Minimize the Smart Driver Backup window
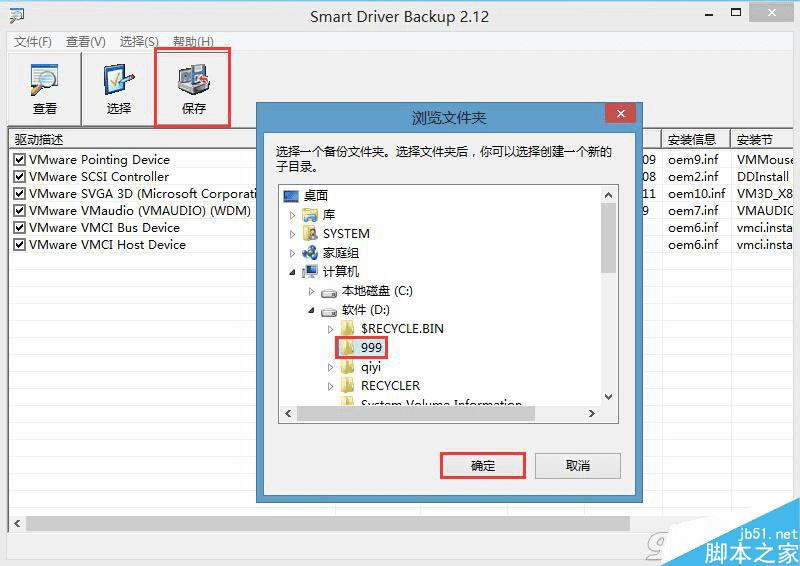 [x=709, y=14]
